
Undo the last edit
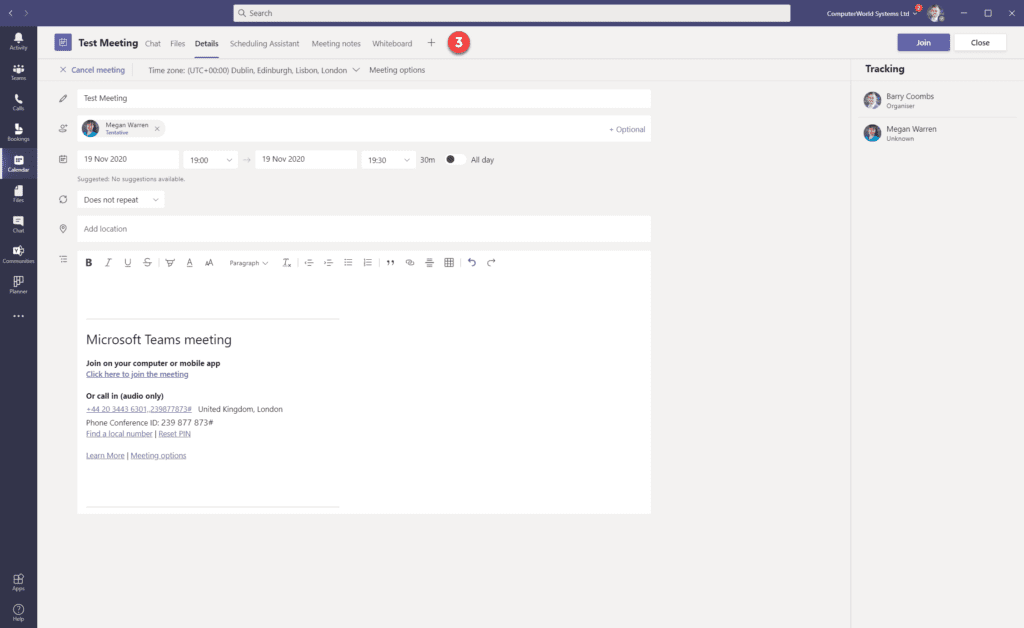(472, 262)
